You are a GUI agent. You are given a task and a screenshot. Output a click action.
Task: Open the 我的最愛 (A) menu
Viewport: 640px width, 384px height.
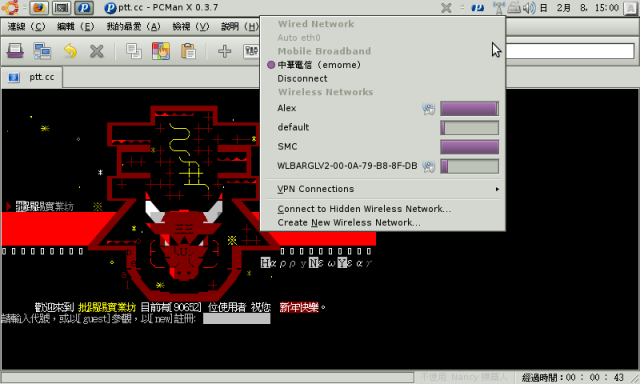(133, 27)
